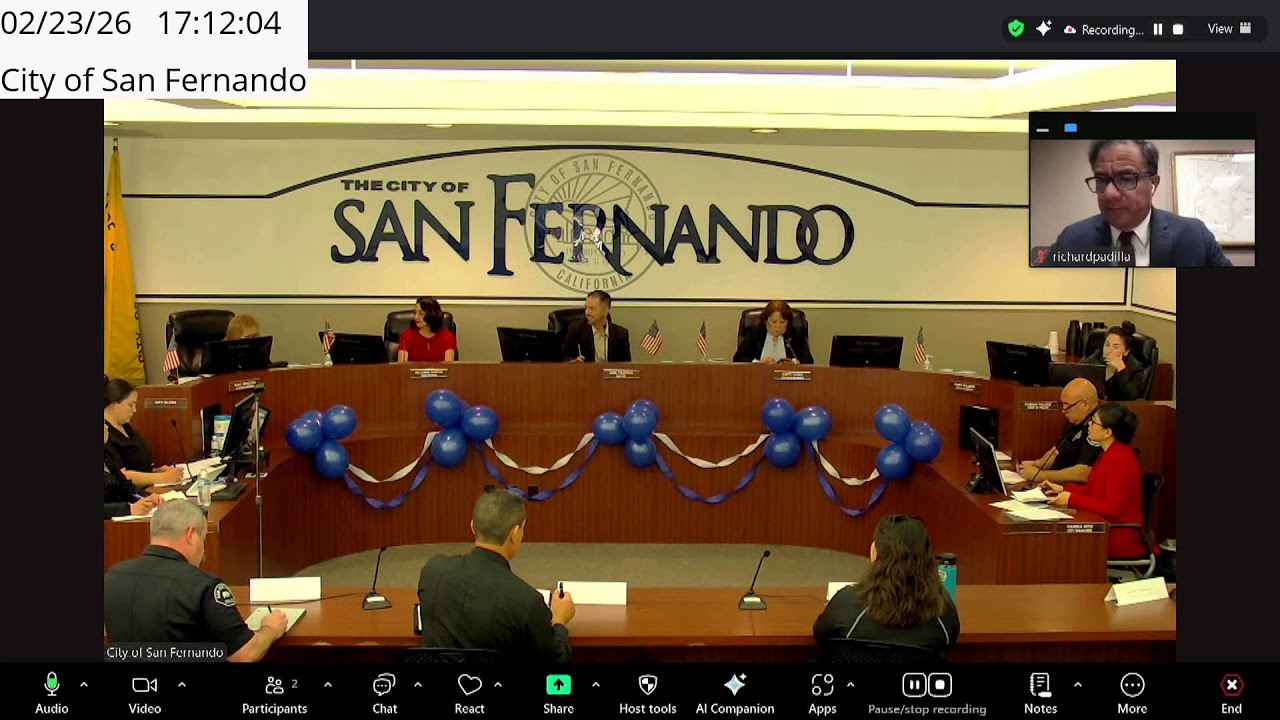
Task: Click the City of San Fernando name label
Action: pos(165,652)
